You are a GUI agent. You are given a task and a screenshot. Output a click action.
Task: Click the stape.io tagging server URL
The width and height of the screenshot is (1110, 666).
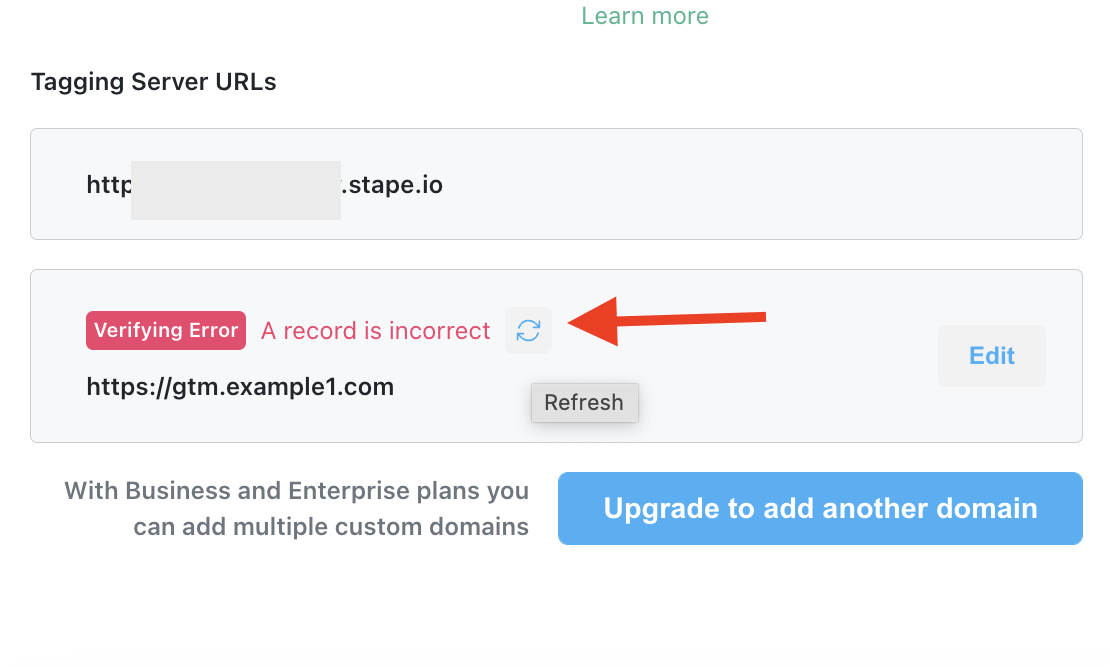[263, 185]
